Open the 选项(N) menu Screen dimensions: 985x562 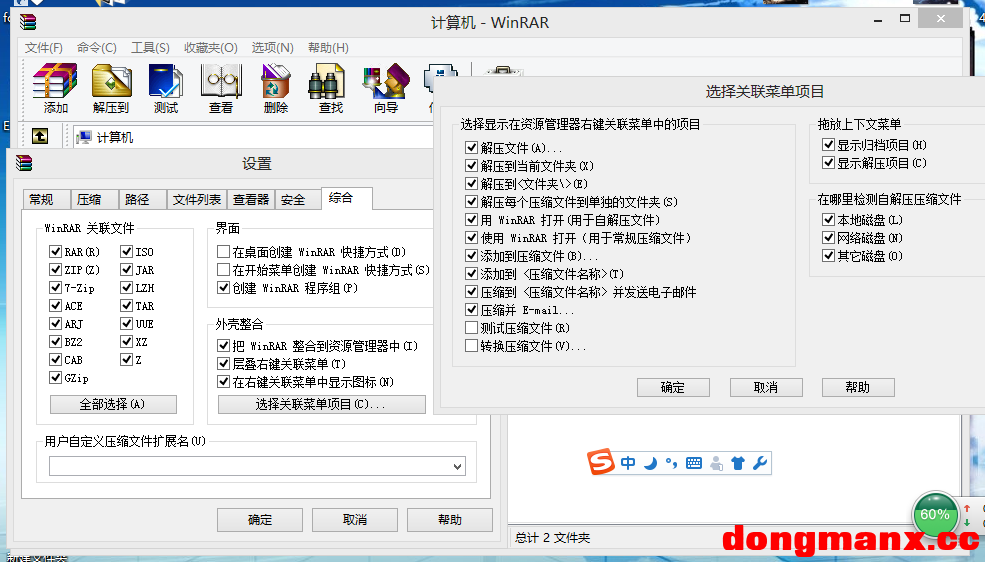(x=272, y=48)
